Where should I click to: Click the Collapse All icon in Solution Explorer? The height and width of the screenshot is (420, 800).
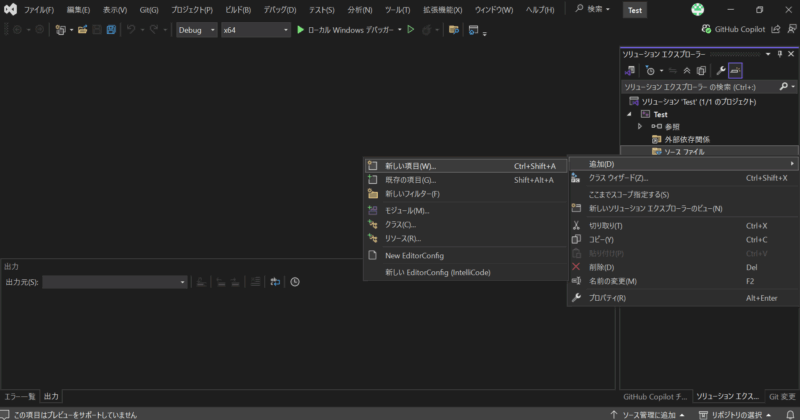click(686, 71)
